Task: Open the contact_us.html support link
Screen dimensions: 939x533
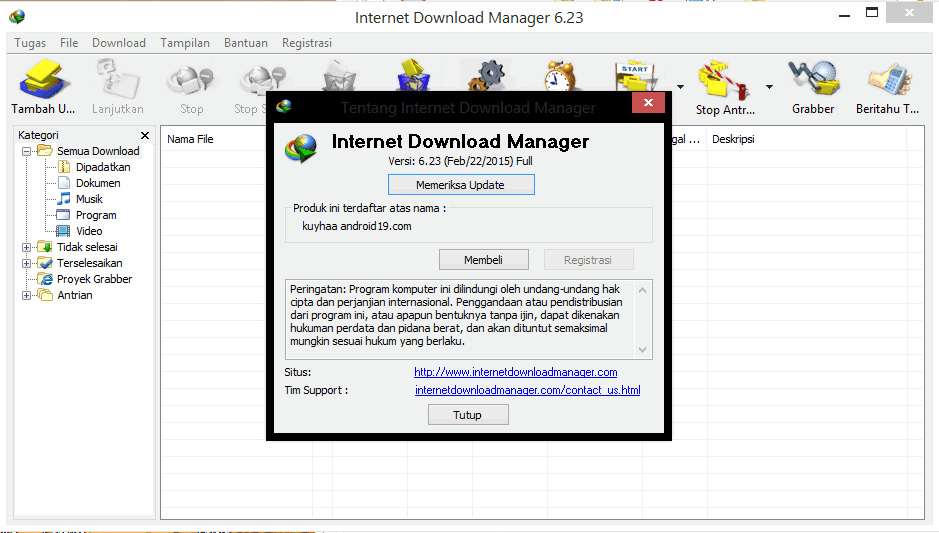Action: click(528, 390)
